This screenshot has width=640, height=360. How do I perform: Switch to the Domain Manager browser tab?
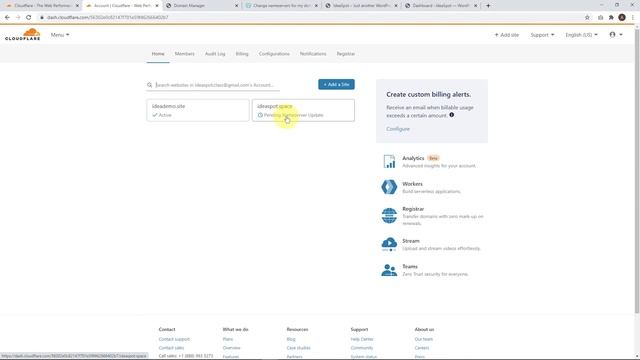pos(201,6)
